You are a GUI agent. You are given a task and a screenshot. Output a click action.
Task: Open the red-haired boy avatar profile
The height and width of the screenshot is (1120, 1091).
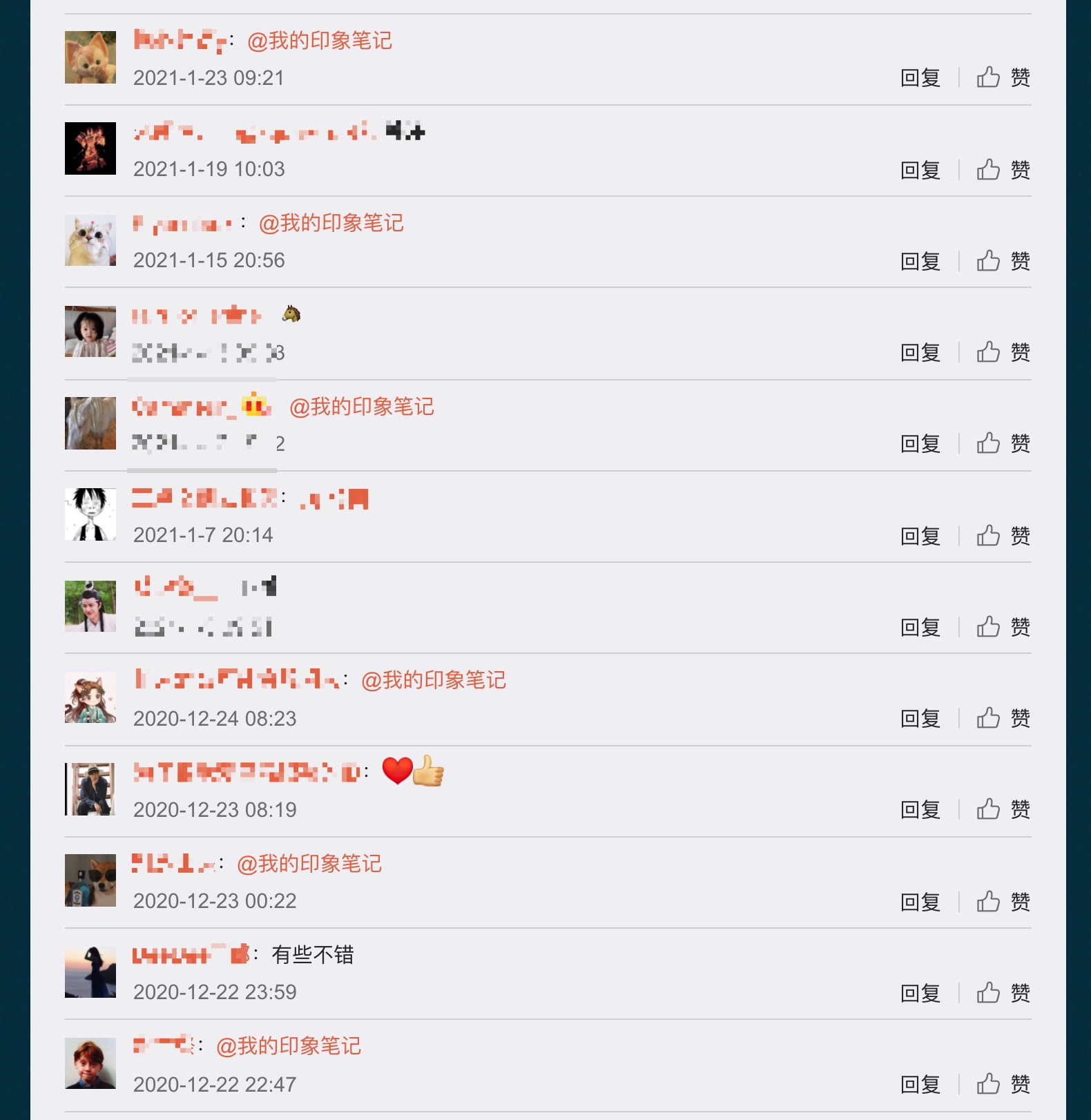tap(90, 1063)
